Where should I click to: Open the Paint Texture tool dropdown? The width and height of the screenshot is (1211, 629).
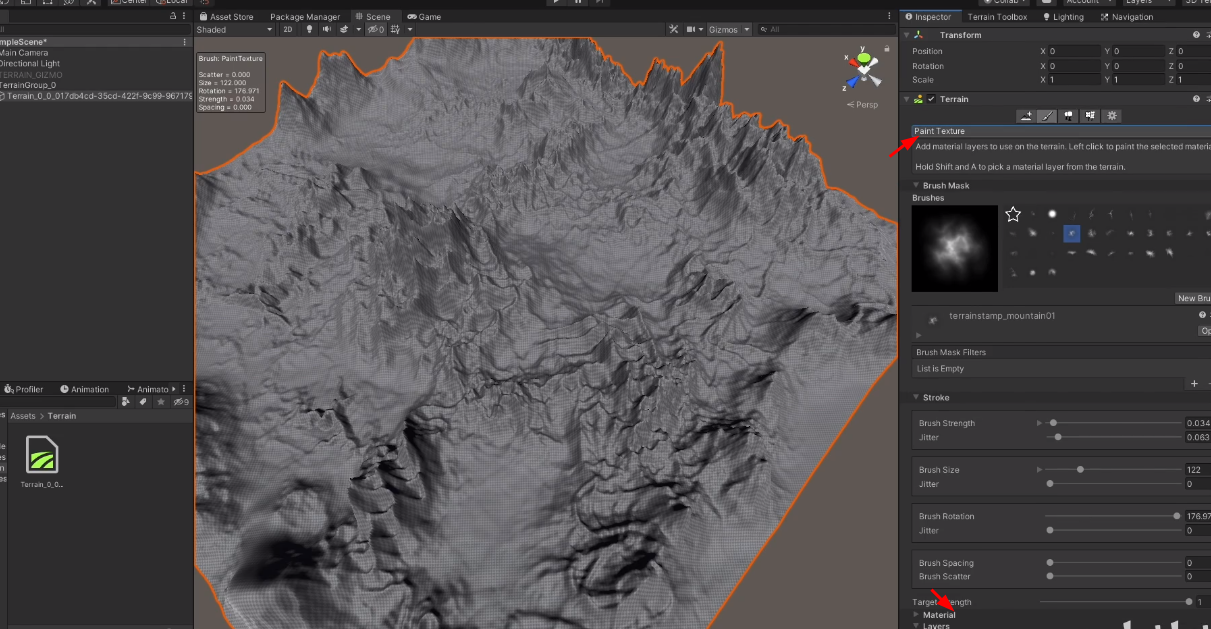1061,131
